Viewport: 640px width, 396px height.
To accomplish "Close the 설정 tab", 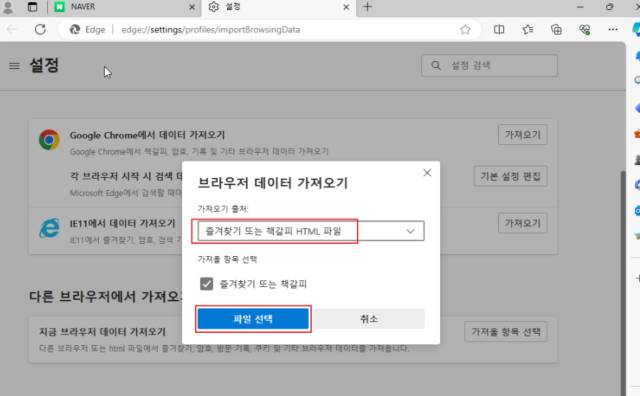I will 346,7.
